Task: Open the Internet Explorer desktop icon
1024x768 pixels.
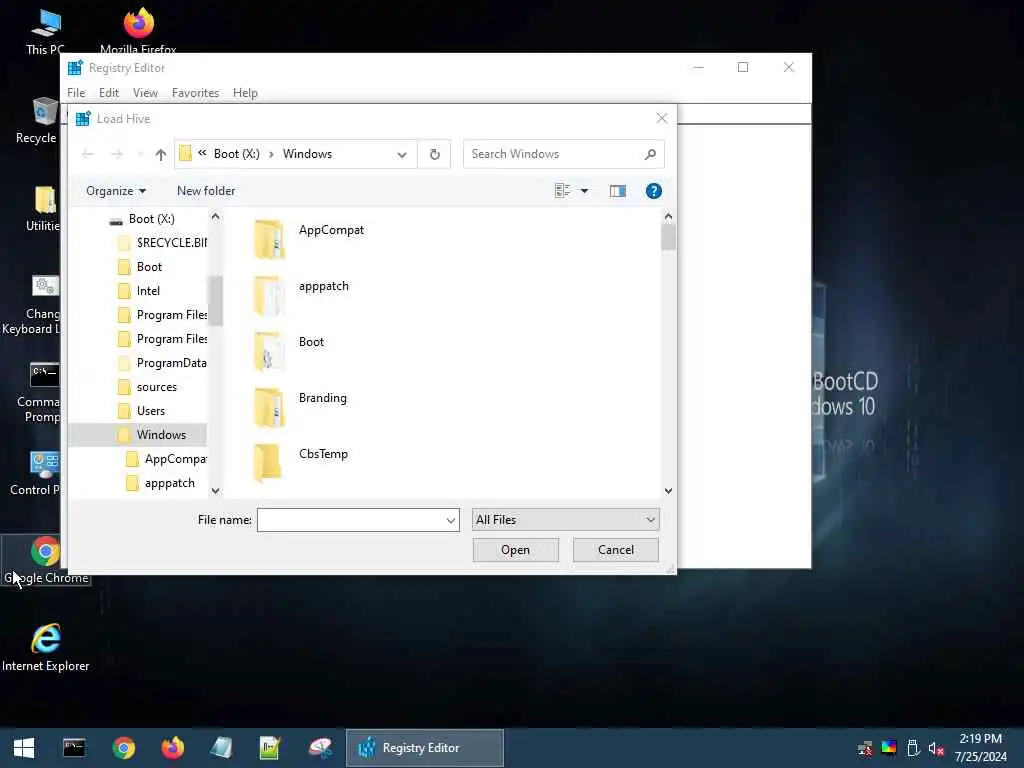Action: tap(46, 648)
